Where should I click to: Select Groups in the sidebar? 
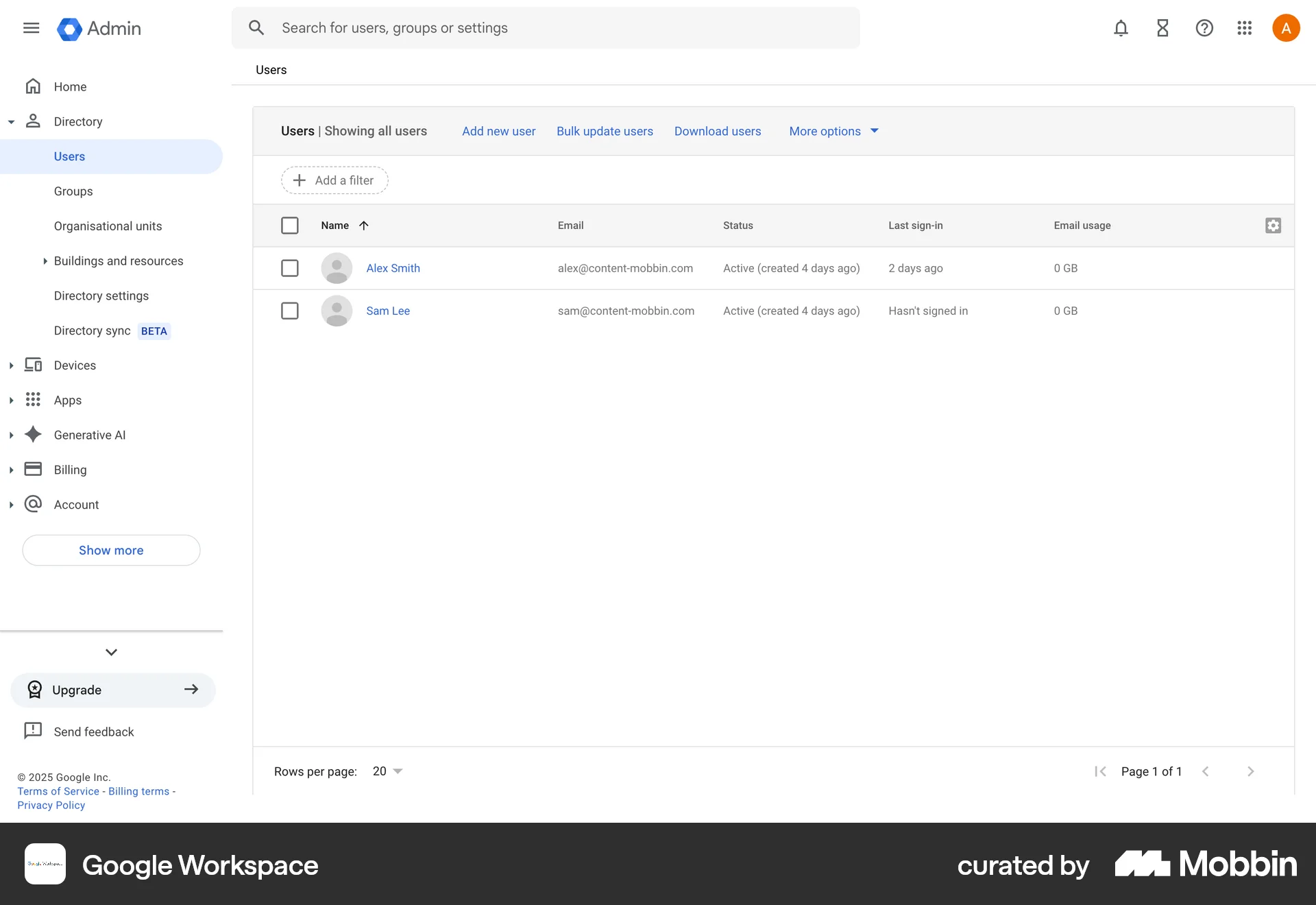pyautogui.click(x=73, y=191)
